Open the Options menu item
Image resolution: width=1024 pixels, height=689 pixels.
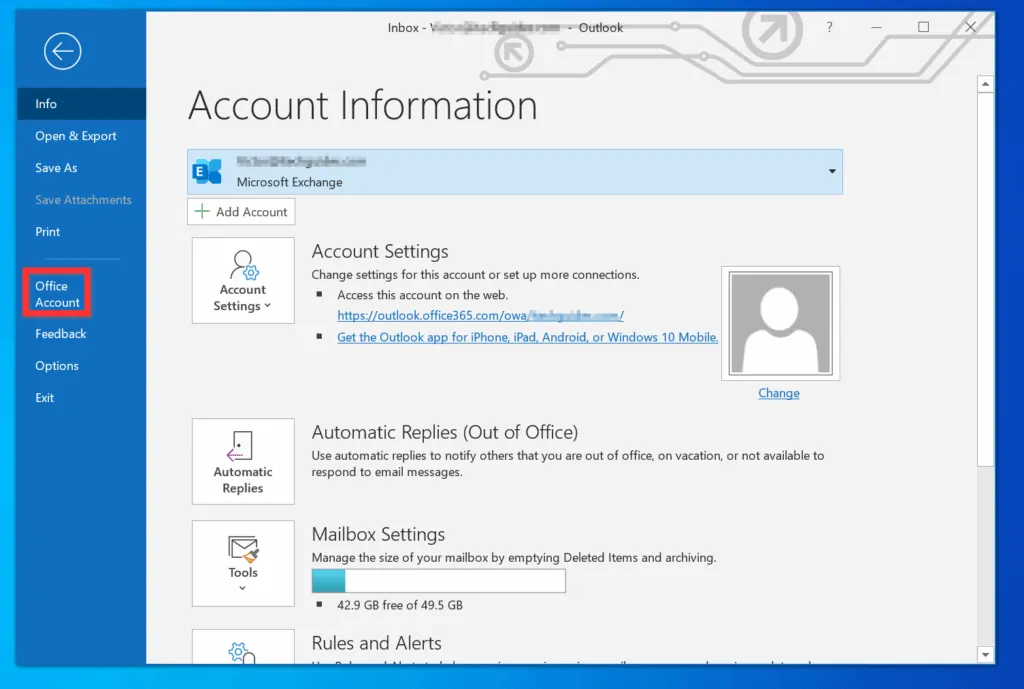[x=56, y=365]
